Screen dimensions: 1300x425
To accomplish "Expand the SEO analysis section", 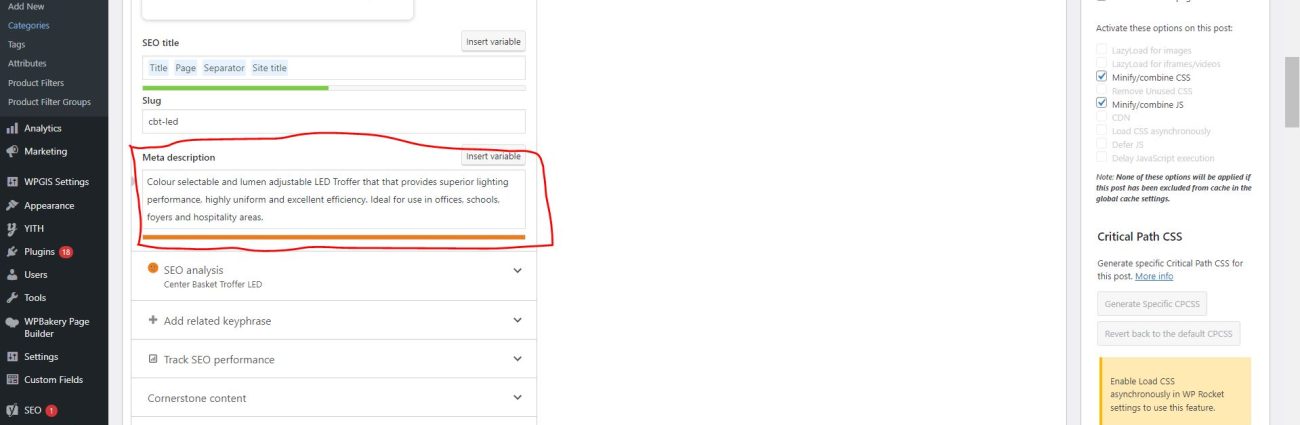I will pyautogui.click(x=517, y=270).
